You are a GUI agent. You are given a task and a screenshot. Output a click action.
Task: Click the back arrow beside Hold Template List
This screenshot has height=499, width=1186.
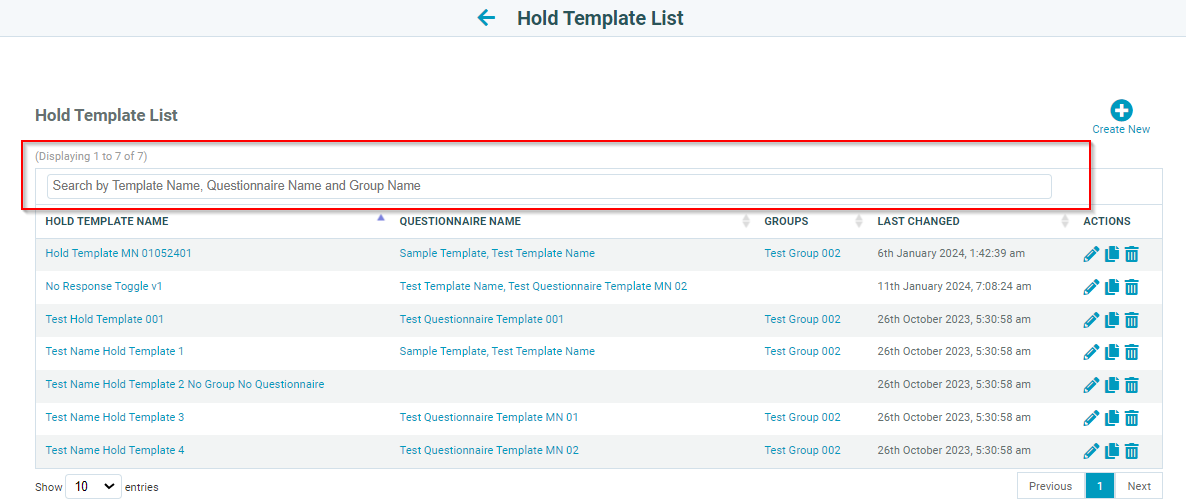click(x=486, y=17)
